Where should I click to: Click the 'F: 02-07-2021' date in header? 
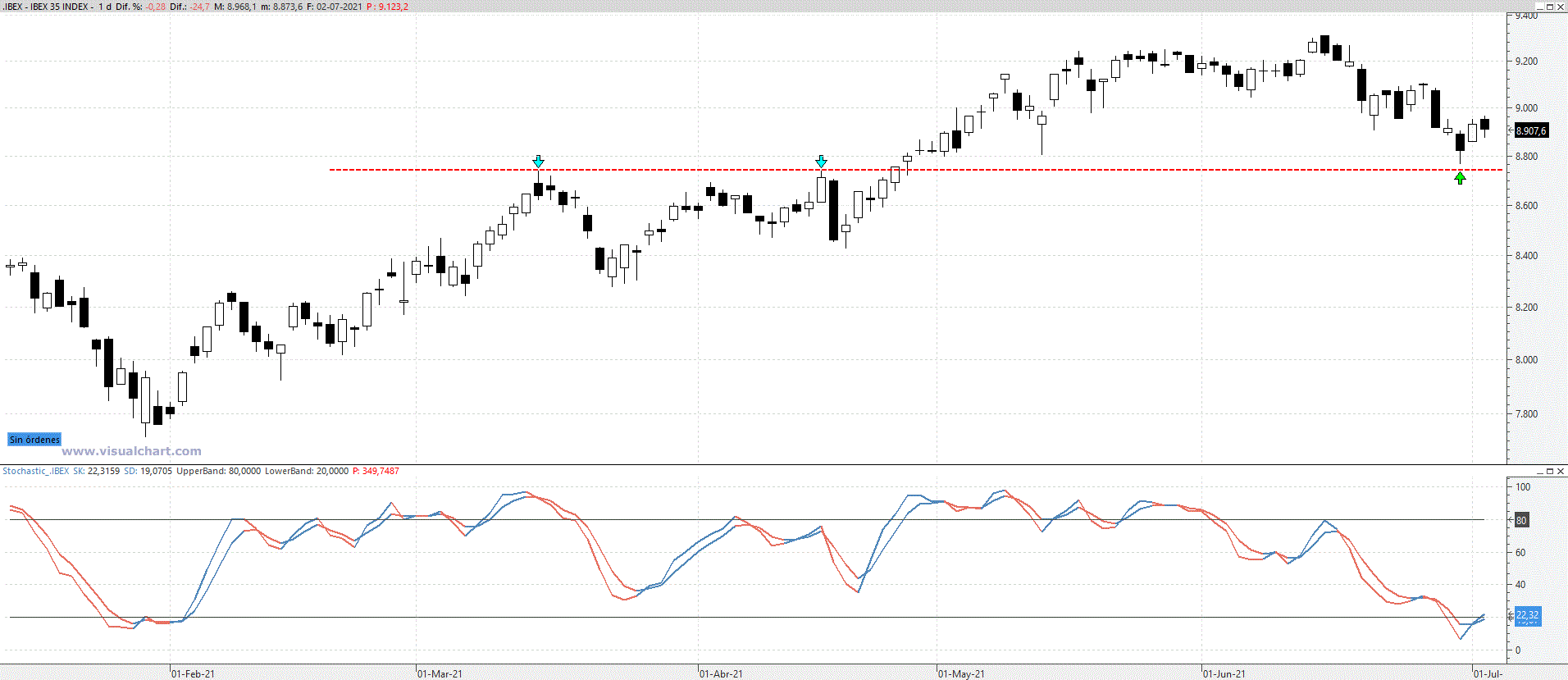tap(335, 7)
